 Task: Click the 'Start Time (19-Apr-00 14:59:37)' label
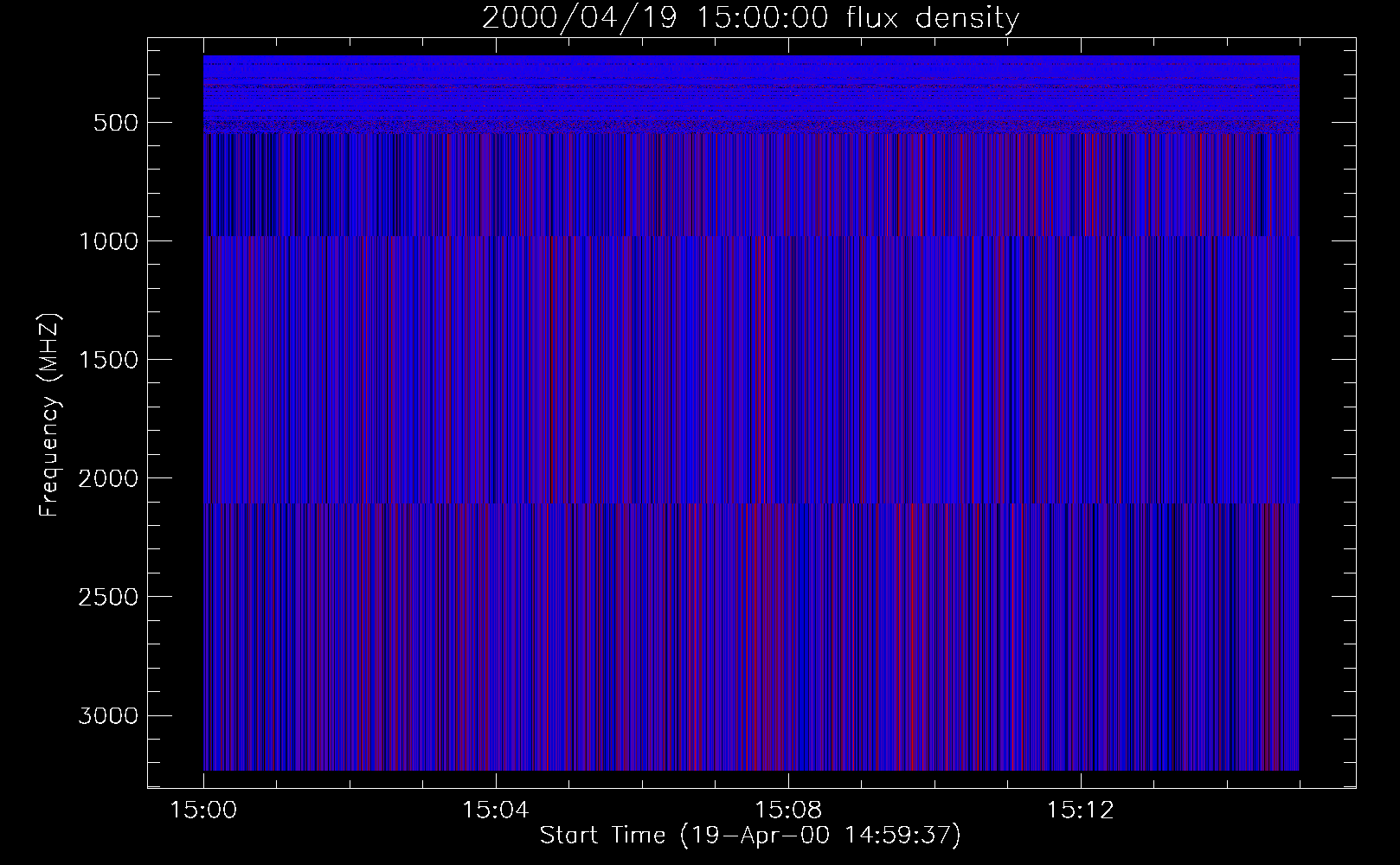tap(750, 836)
